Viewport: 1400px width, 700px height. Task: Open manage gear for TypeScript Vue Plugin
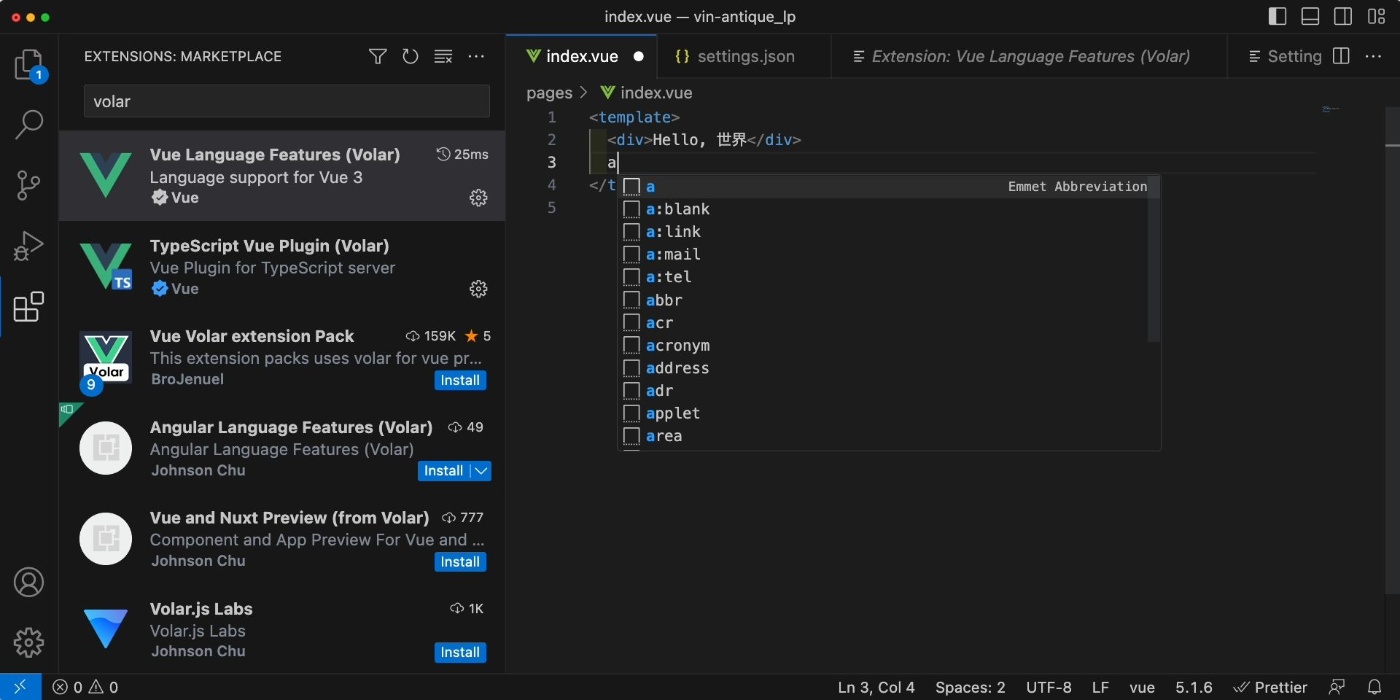(478, 289)
